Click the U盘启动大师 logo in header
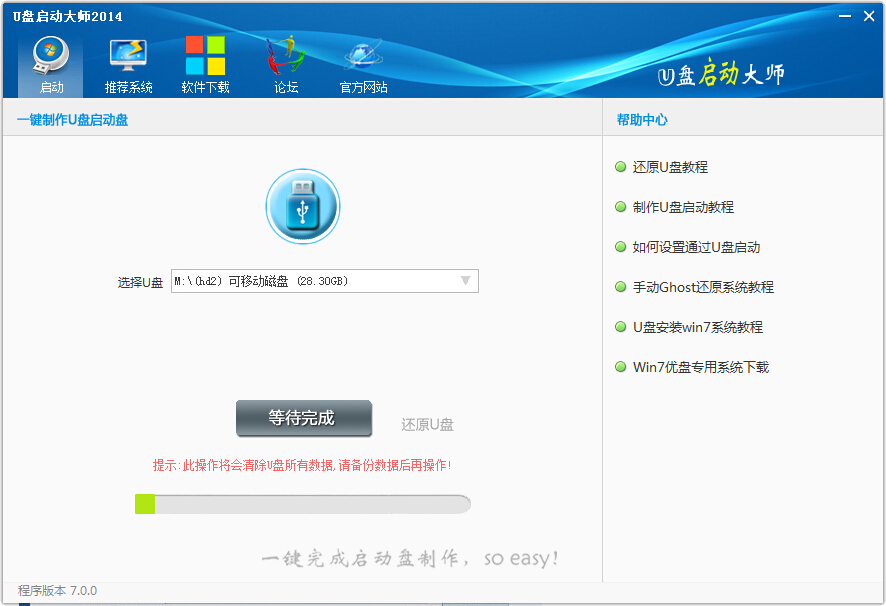 722,74
